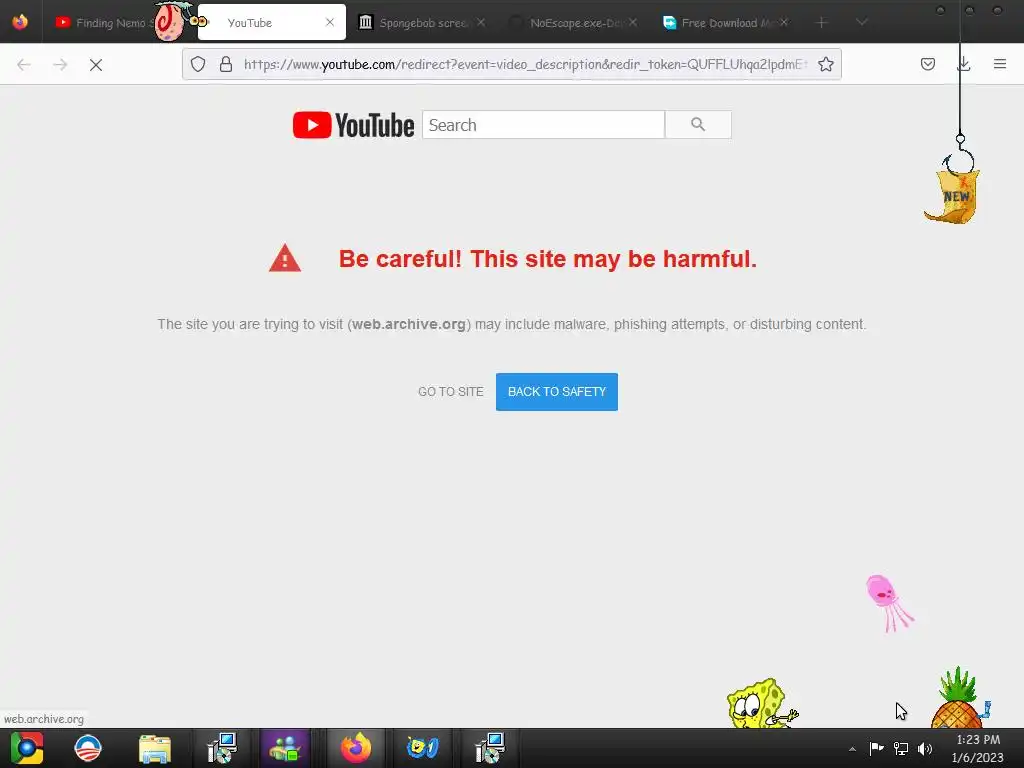1024x768 pixels.
Task: Click the web.archive.org text in warning
Action: (409, 325)
